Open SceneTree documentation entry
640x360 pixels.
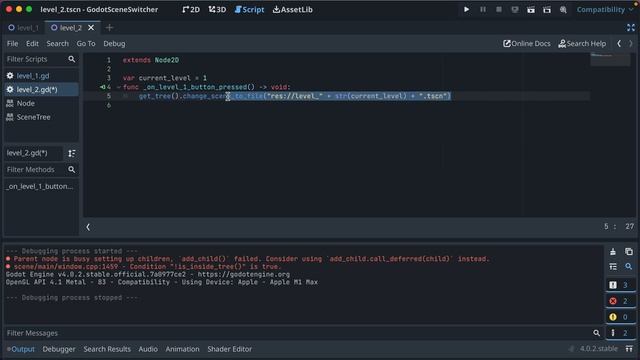(x=41, y=117)
